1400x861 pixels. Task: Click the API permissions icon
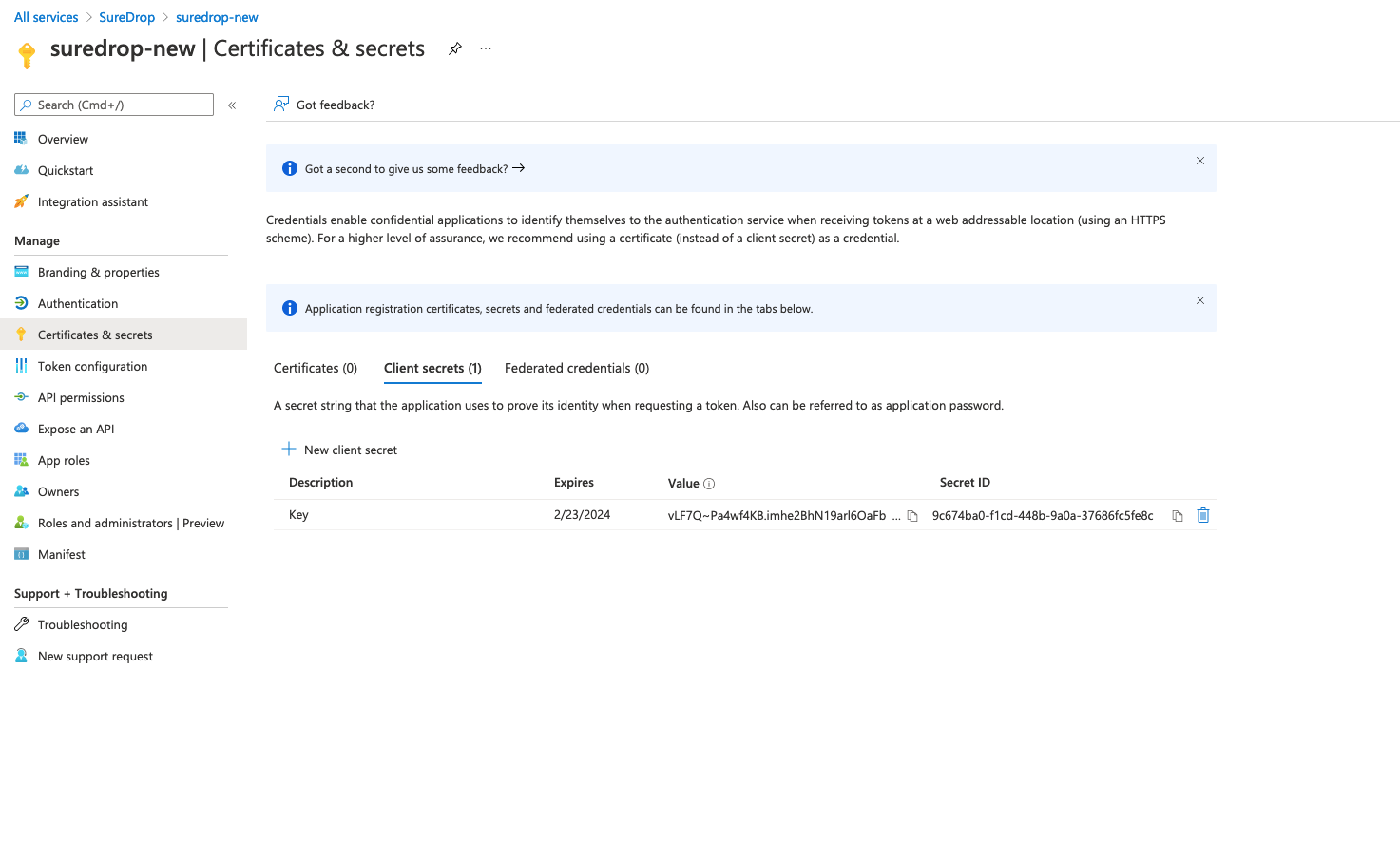[21, 397]
